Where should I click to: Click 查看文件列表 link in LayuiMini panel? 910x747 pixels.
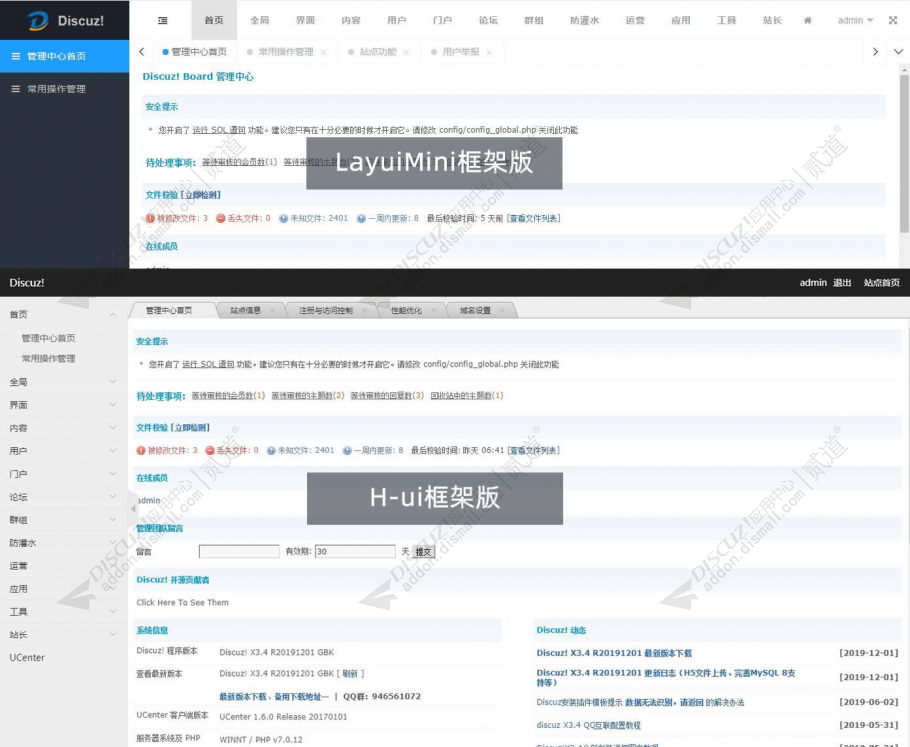pyautogui.click(x=534, y=218)
